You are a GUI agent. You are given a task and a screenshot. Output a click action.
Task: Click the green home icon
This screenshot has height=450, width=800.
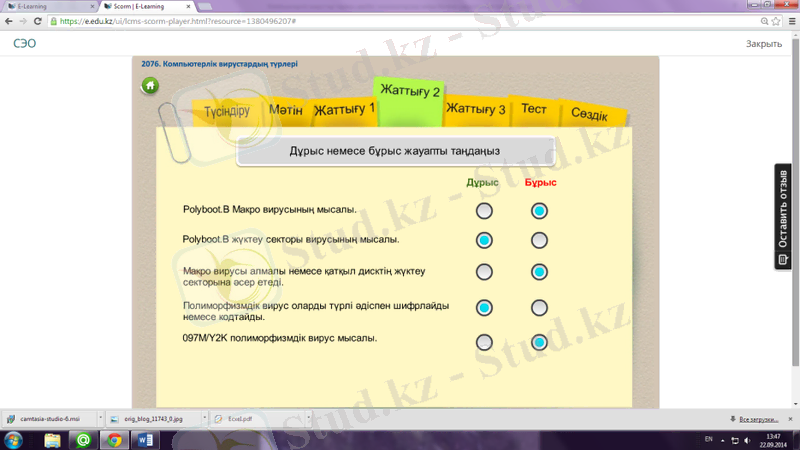pyautogui.click(x=150, y=86)
